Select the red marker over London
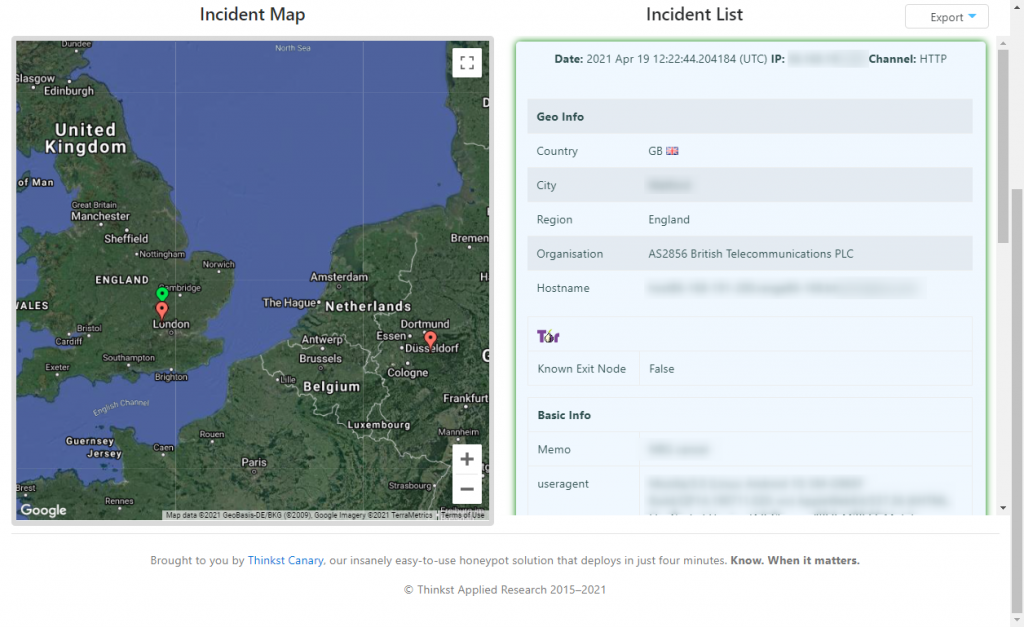This screenshot has height=627, width=1024. coord(162,310)
